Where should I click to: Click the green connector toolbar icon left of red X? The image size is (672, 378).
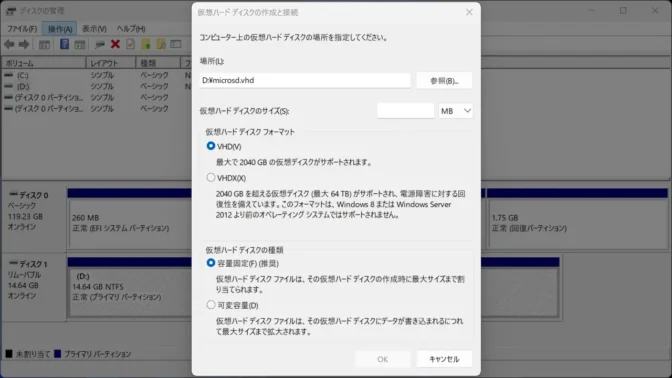100,44
